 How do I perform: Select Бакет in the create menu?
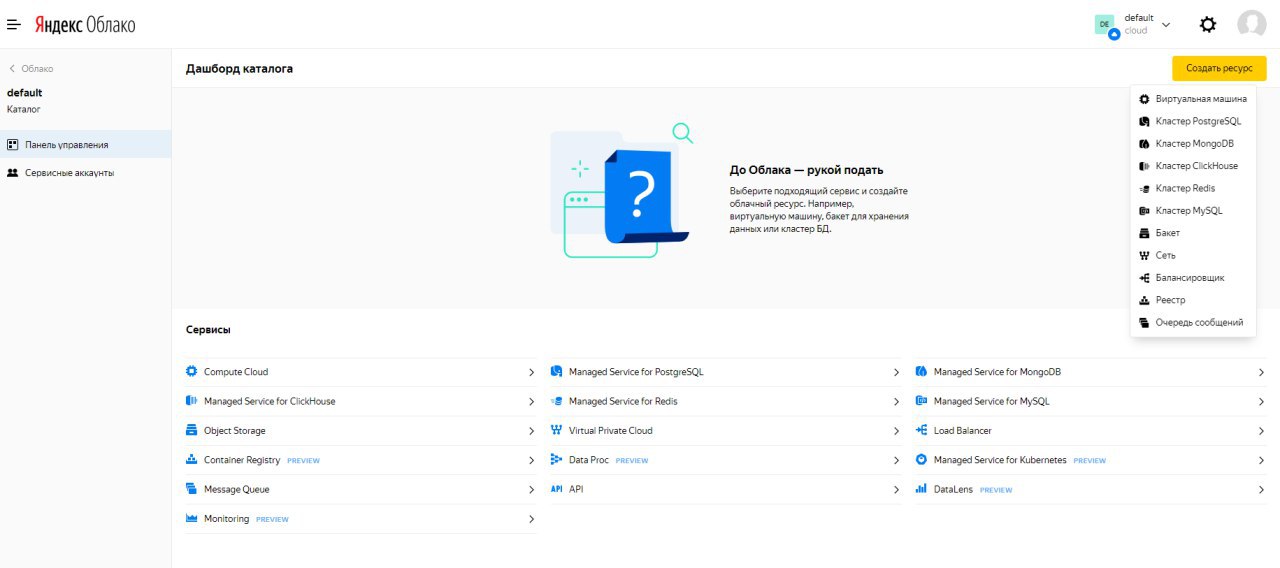point(1193,233)
